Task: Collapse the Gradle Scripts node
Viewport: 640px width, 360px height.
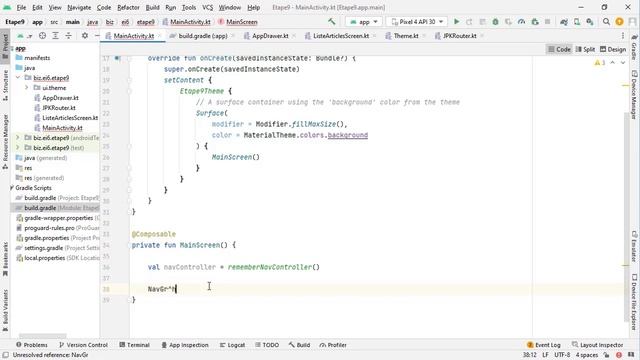Action: [12, 188]
